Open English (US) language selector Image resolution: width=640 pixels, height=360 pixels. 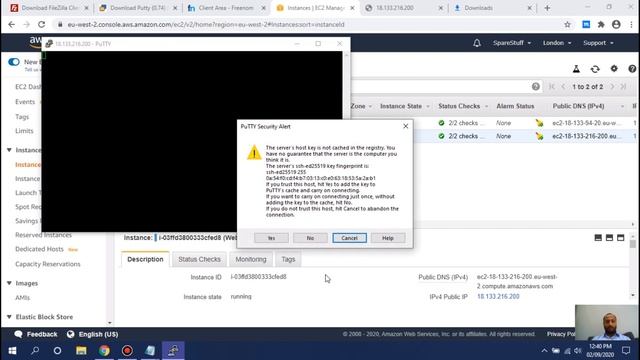coord(93,334)
